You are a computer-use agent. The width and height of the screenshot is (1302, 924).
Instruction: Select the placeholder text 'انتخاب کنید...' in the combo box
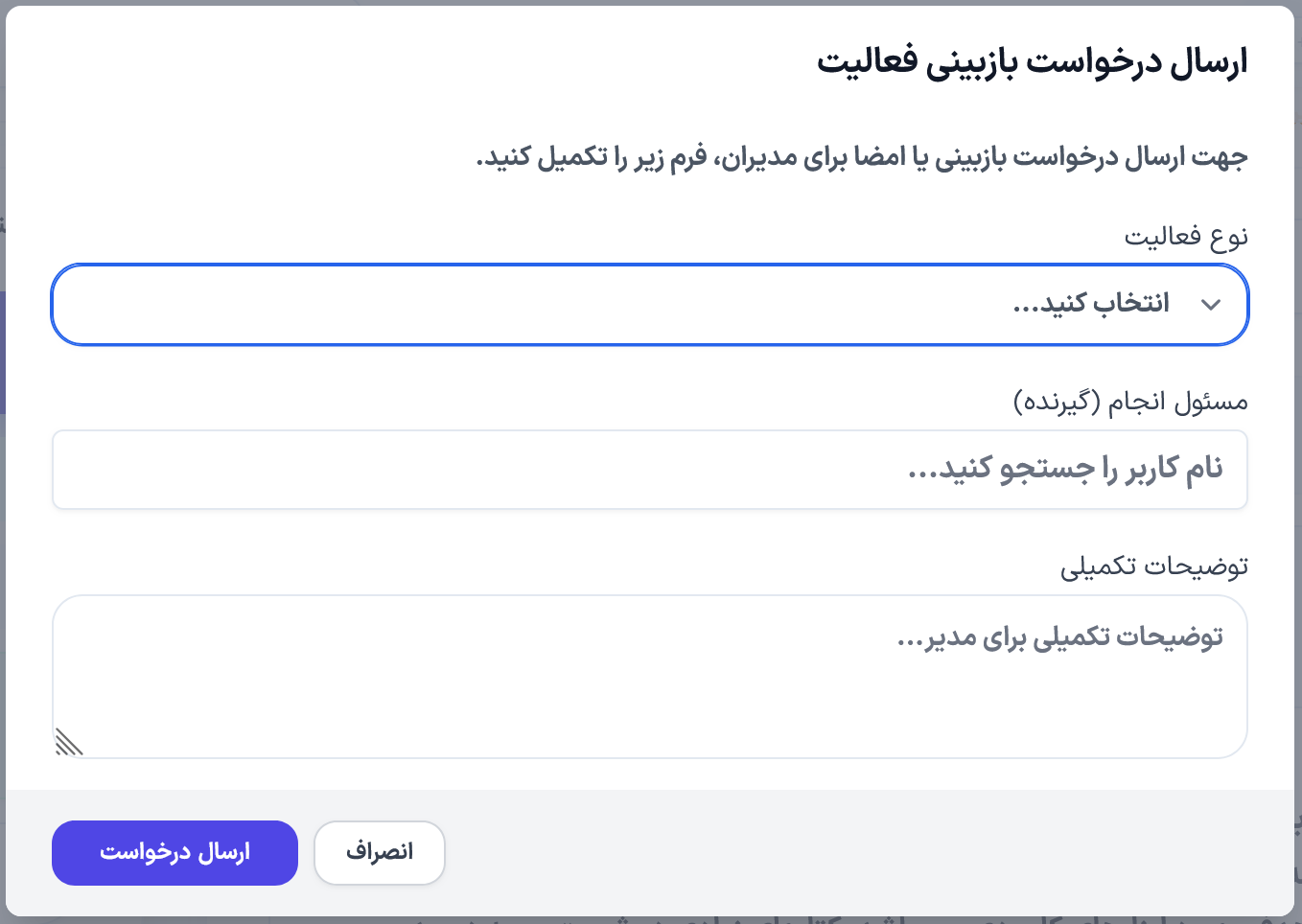(x=1091, y=304)
